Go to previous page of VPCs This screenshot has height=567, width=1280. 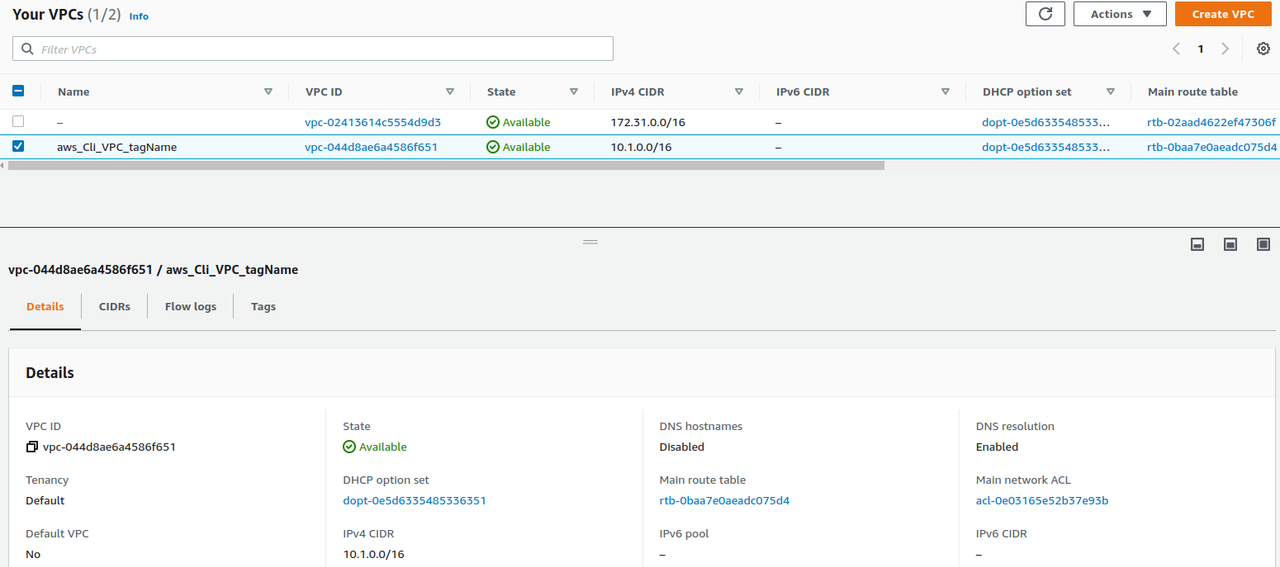[1176, 49]
